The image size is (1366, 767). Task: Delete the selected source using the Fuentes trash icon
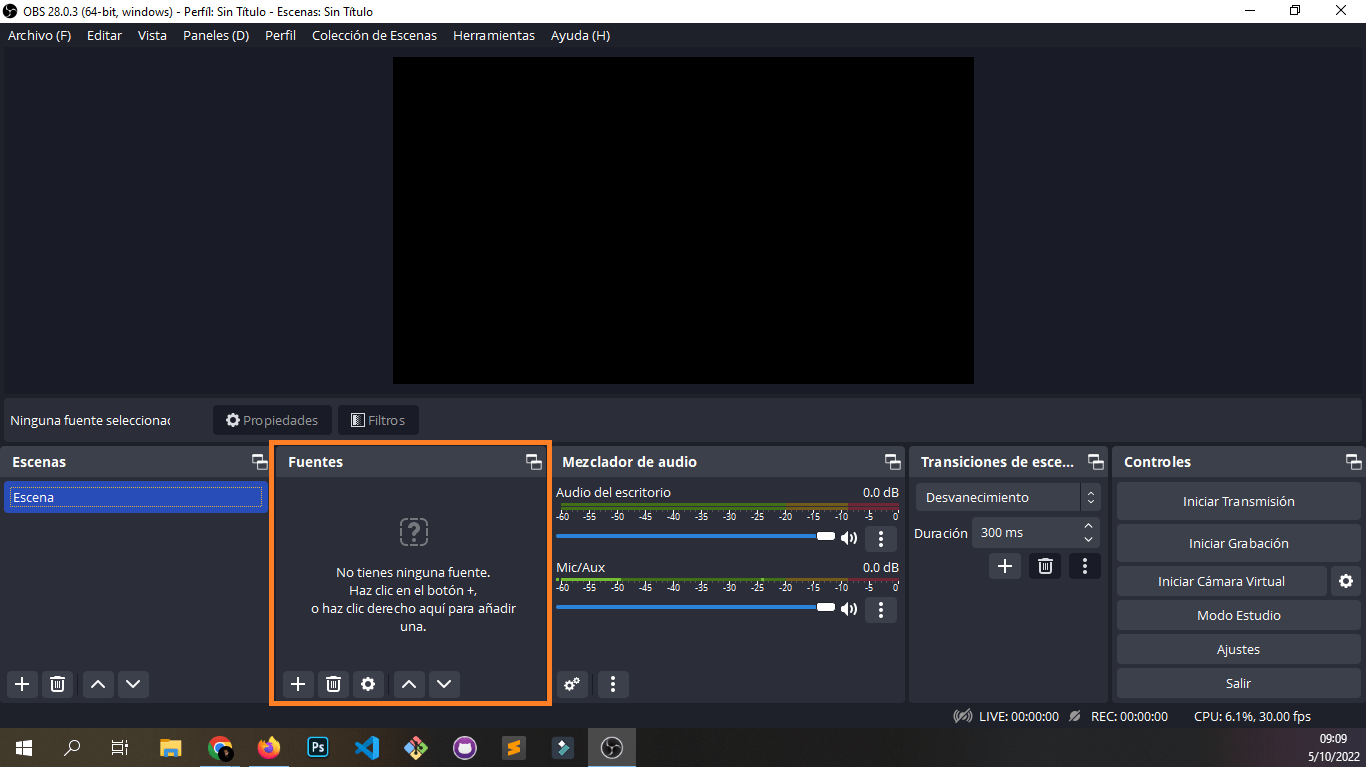(333, 684)
